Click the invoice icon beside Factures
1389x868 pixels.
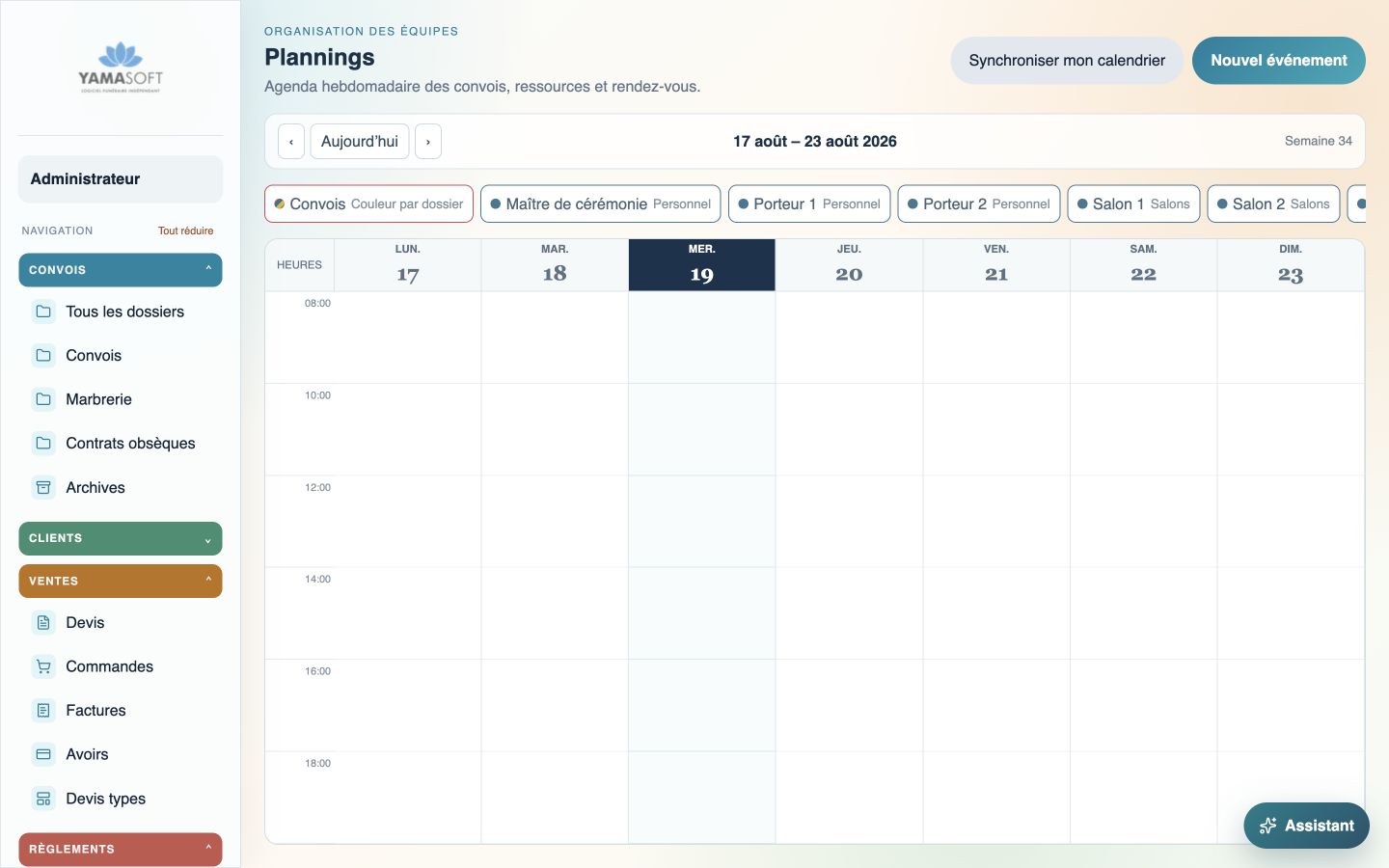(43, 711)
